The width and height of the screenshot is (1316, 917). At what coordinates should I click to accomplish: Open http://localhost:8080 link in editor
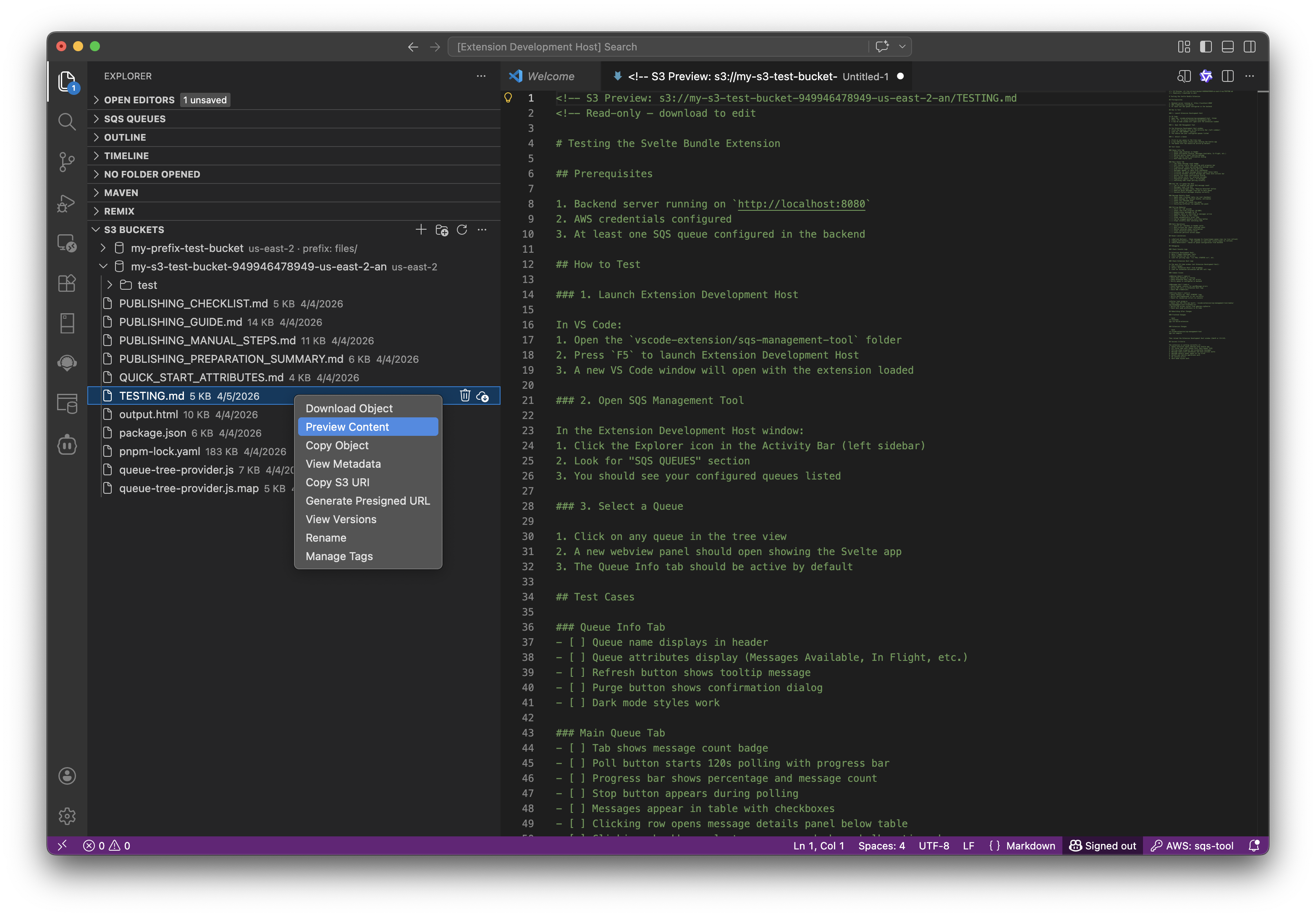tap(801, 204)
